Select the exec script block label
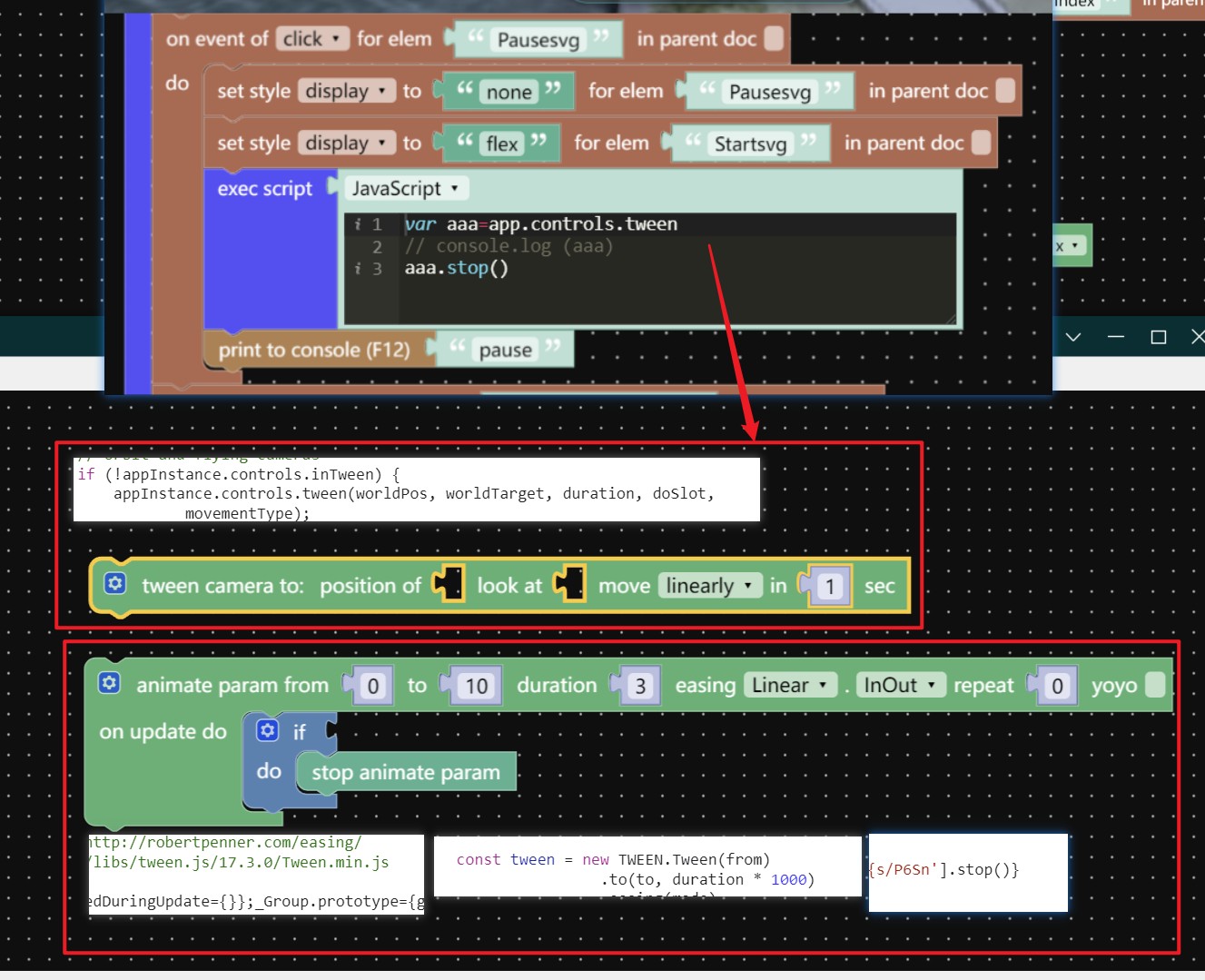 [x=264, y=188]
